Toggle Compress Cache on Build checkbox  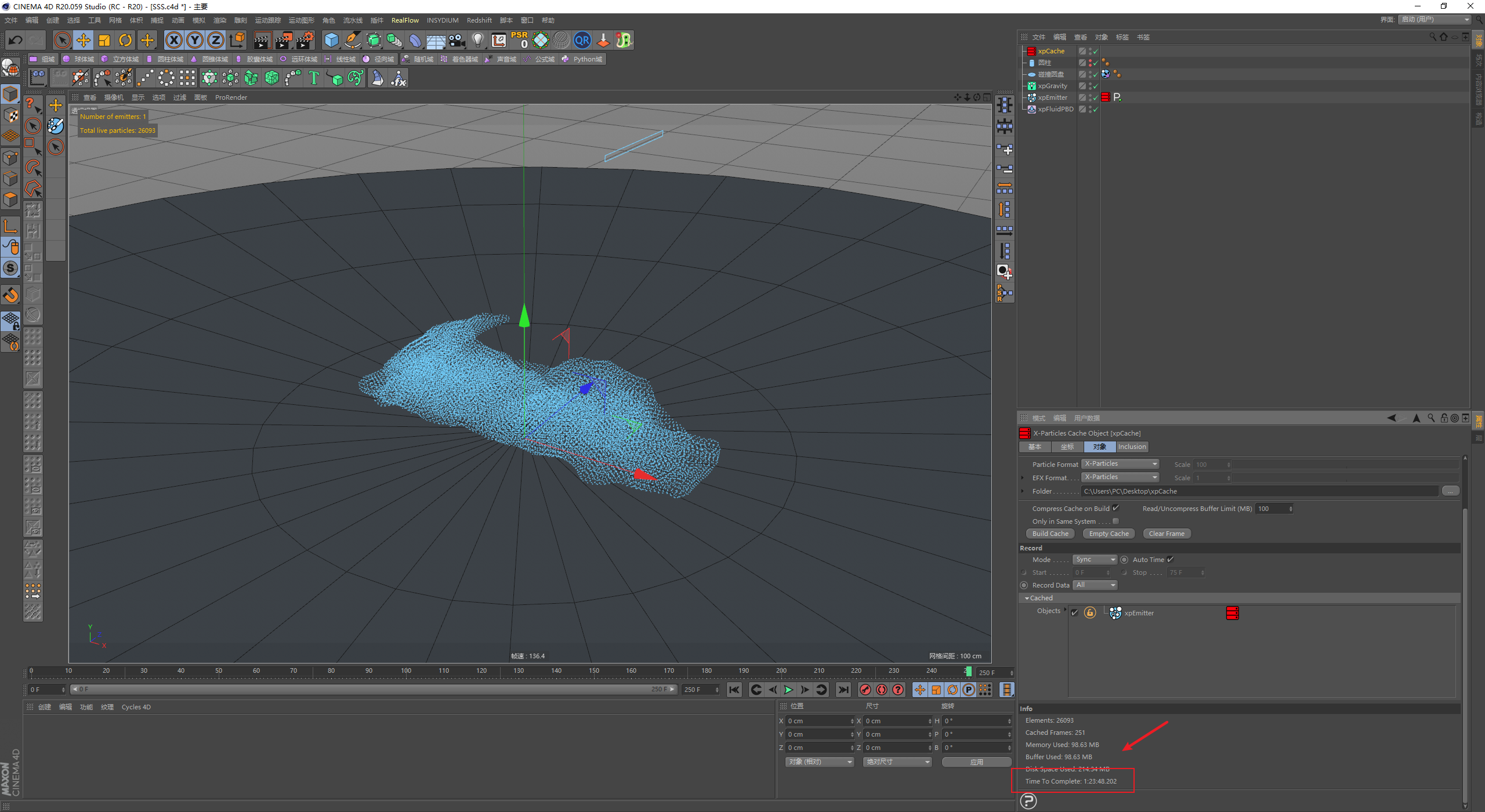coord(1115,508)
